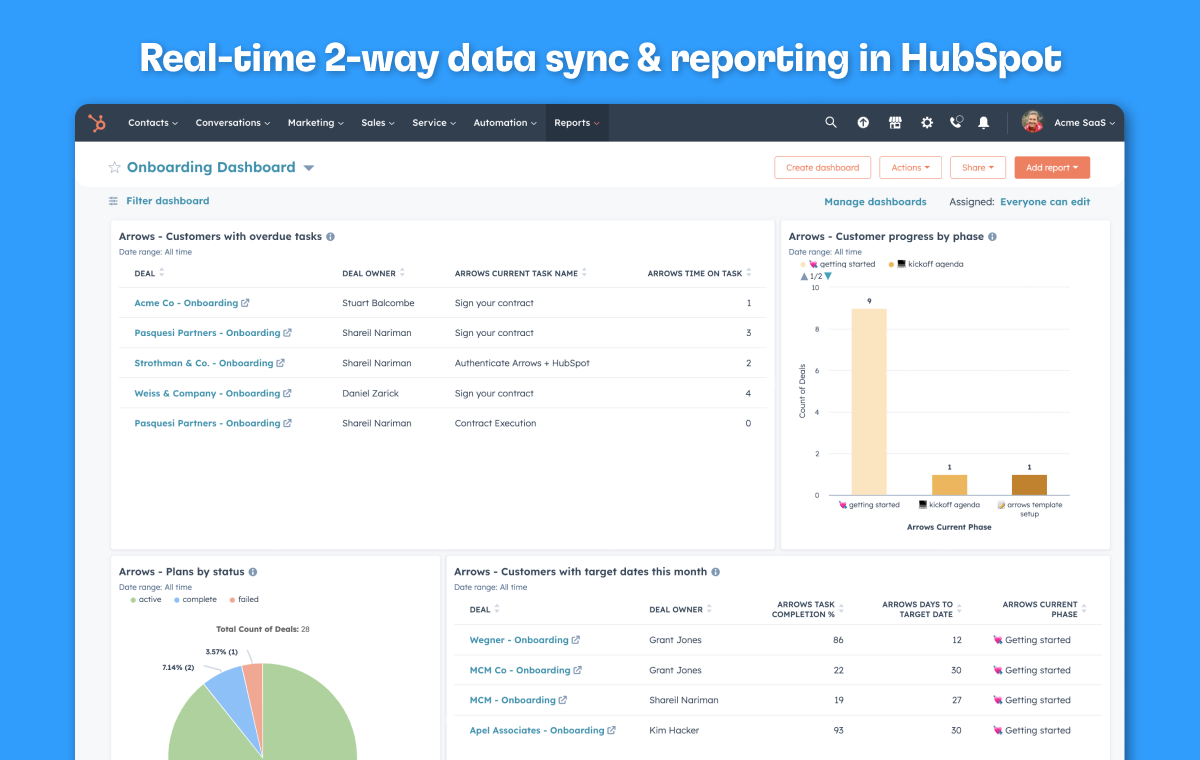Click the calling phone icon

[x=956, y=122]
